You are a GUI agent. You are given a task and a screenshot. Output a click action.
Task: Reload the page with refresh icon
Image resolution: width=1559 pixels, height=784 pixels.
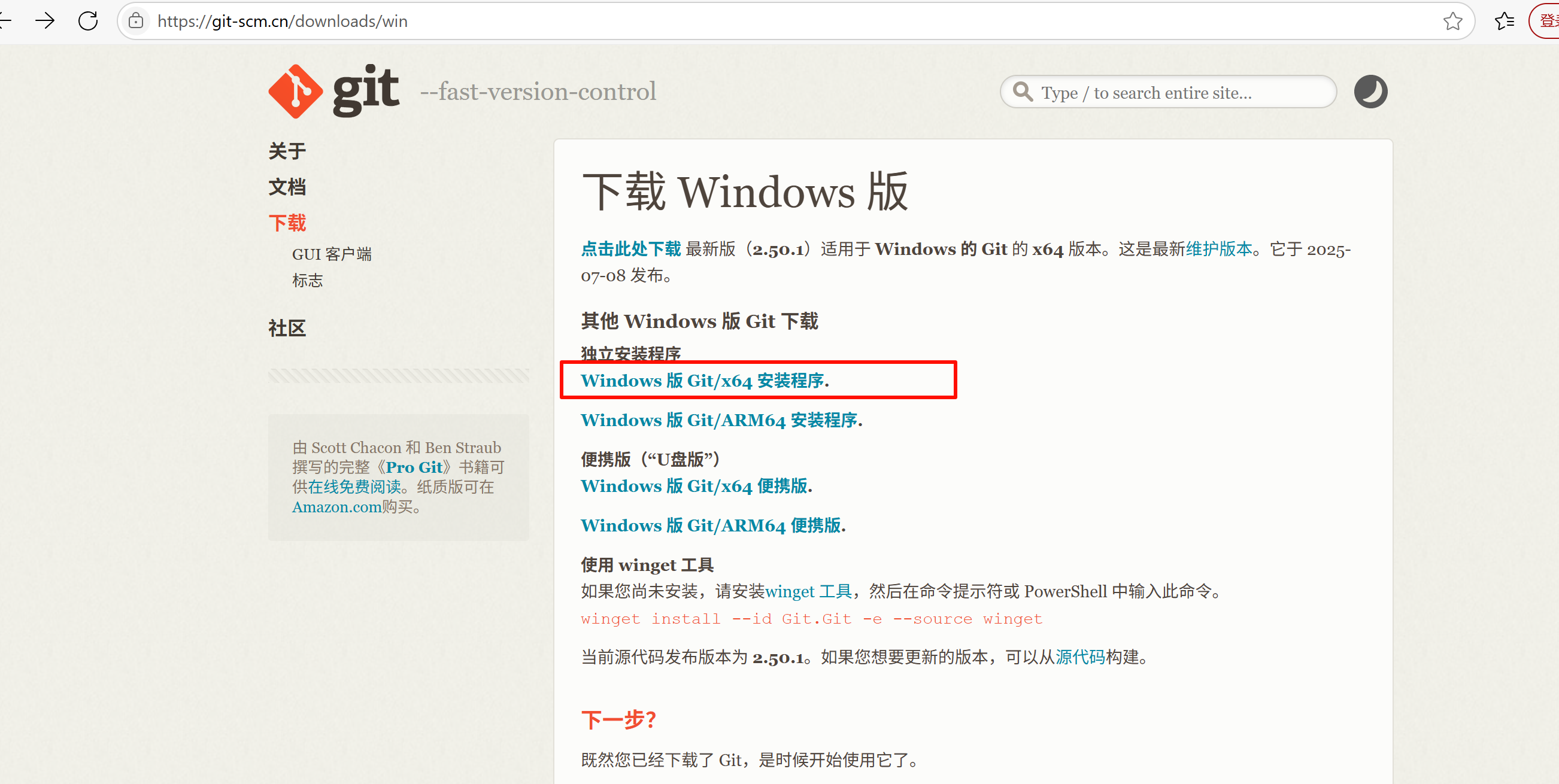(x=89, y=21)
